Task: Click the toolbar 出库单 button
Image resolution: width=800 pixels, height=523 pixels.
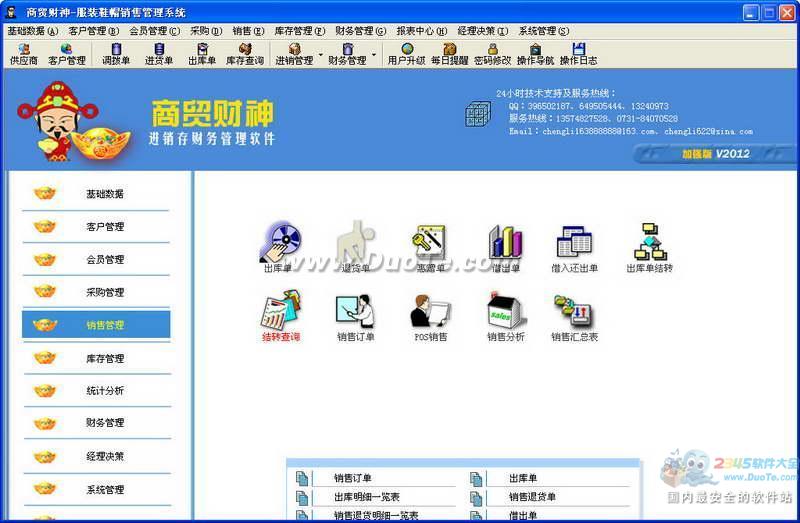Action: click(x=202, y=55)
